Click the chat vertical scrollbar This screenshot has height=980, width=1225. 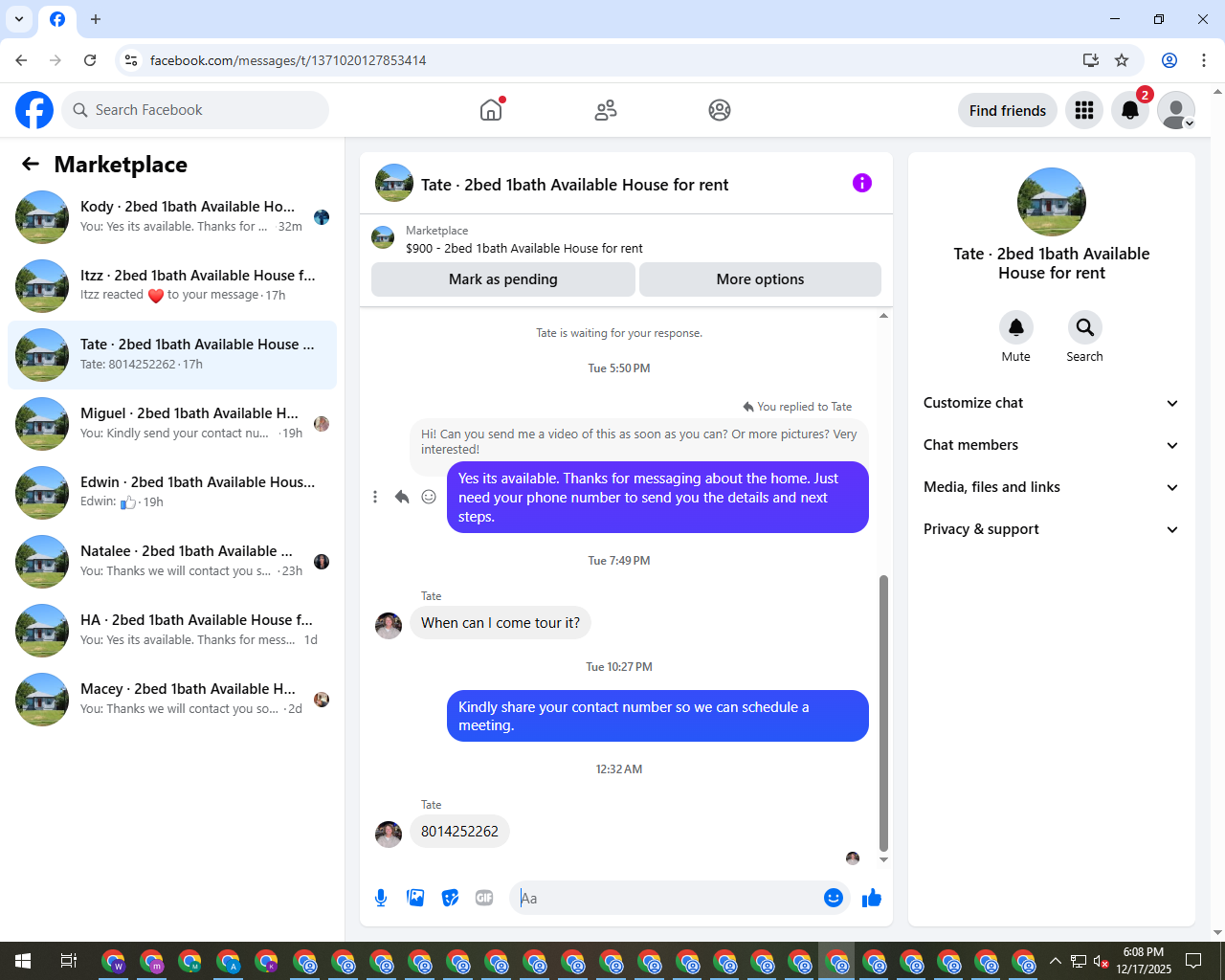(x=883, y=713)
